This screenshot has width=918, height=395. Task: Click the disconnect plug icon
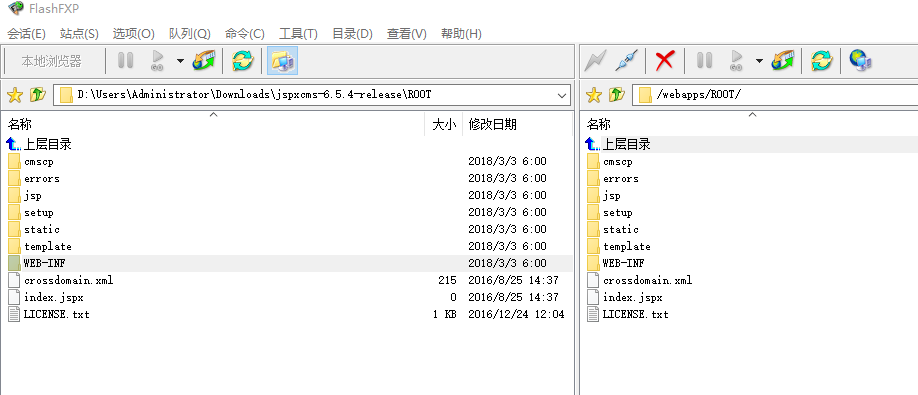pos(626,60)
